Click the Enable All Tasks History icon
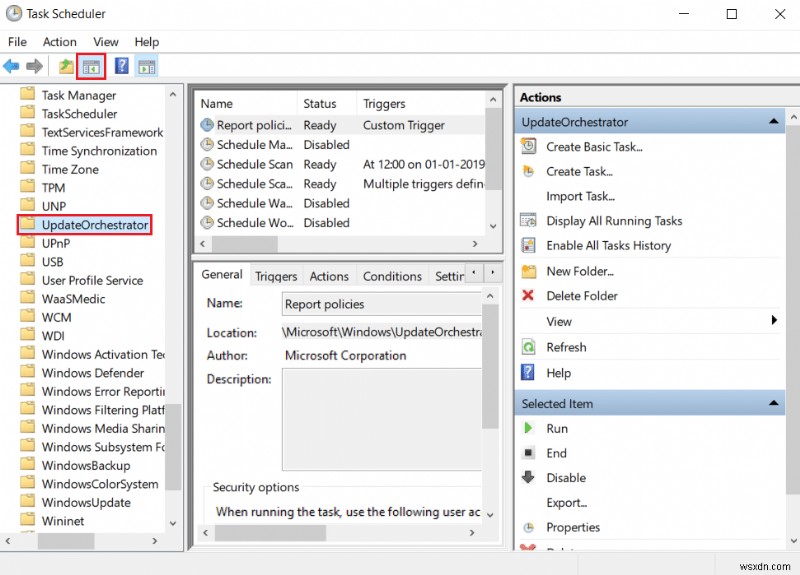Viewport: 800px width, 575px height. [x=528, y=245]
